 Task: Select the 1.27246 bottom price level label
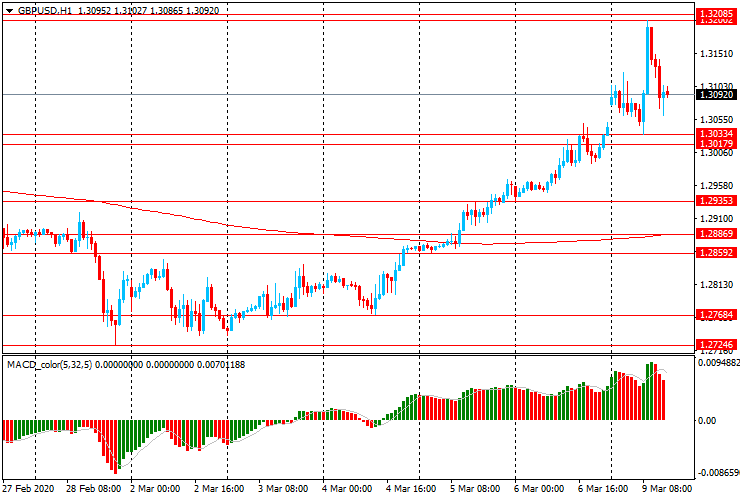coord(717,345)
